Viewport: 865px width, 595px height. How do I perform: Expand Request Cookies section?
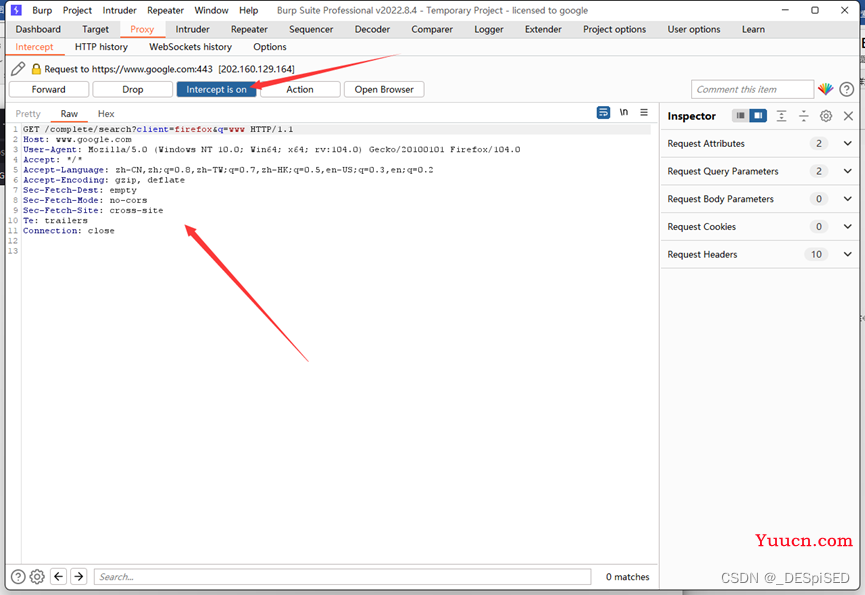click(759, 227)
